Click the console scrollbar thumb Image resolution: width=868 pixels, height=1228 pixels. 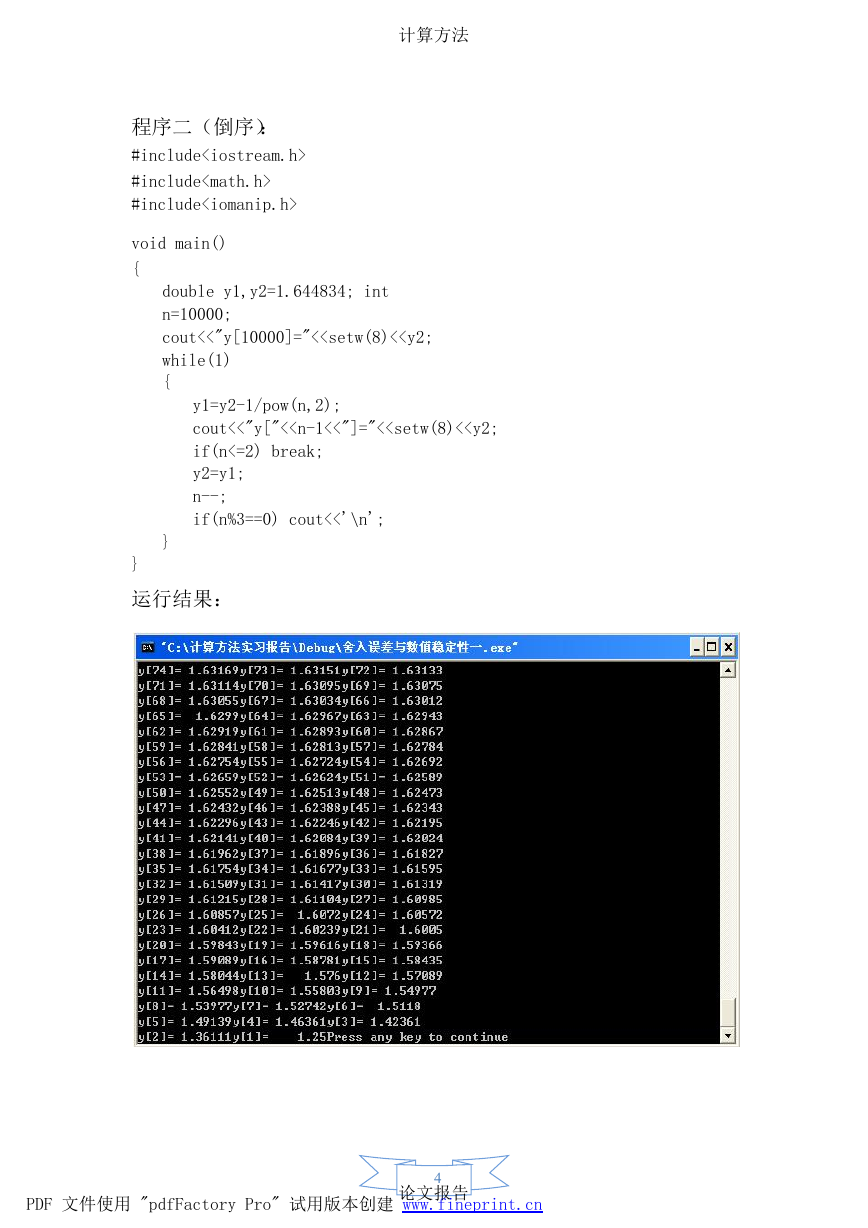pyautogui.click(x=728, y=1012)
